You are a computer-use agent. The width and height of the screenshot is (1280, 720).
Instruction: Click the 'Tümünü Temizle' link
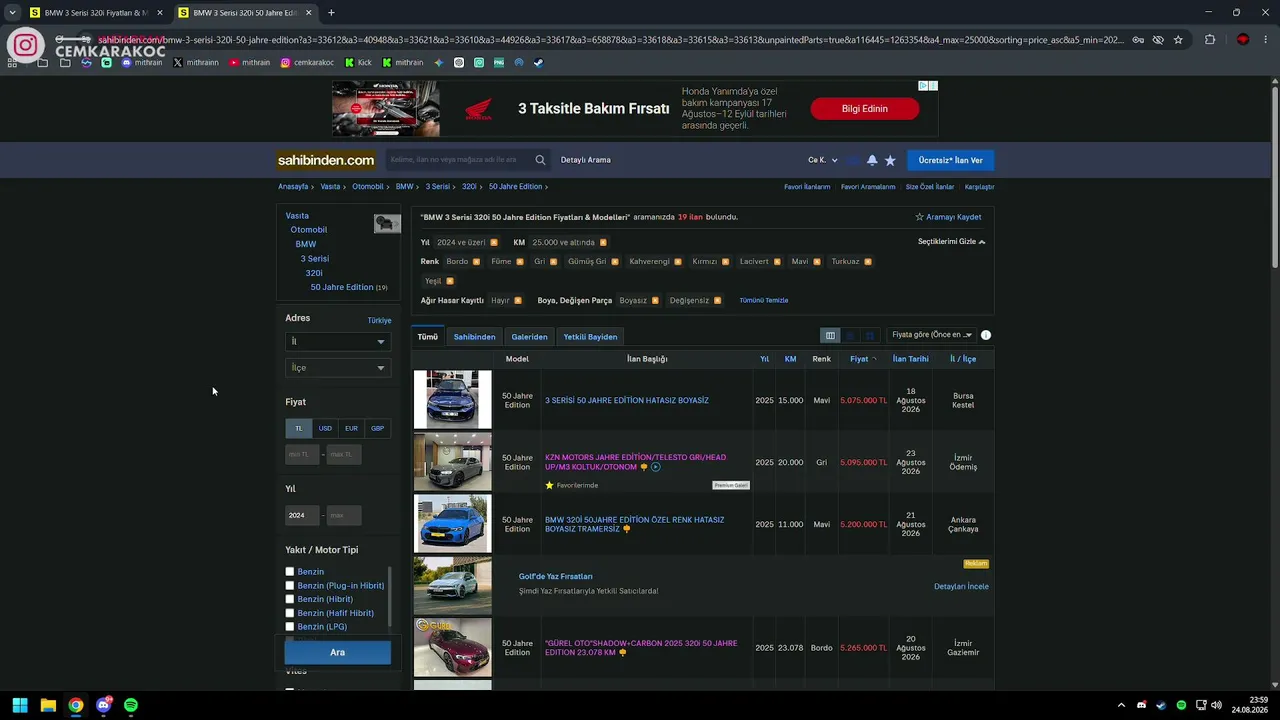pos(764,300)
